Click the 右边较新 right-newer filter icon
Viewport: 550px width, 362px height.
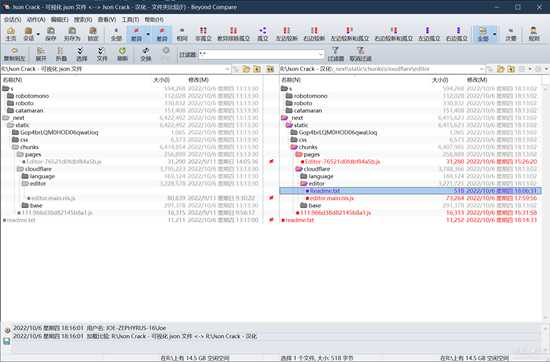coord(314,34)
